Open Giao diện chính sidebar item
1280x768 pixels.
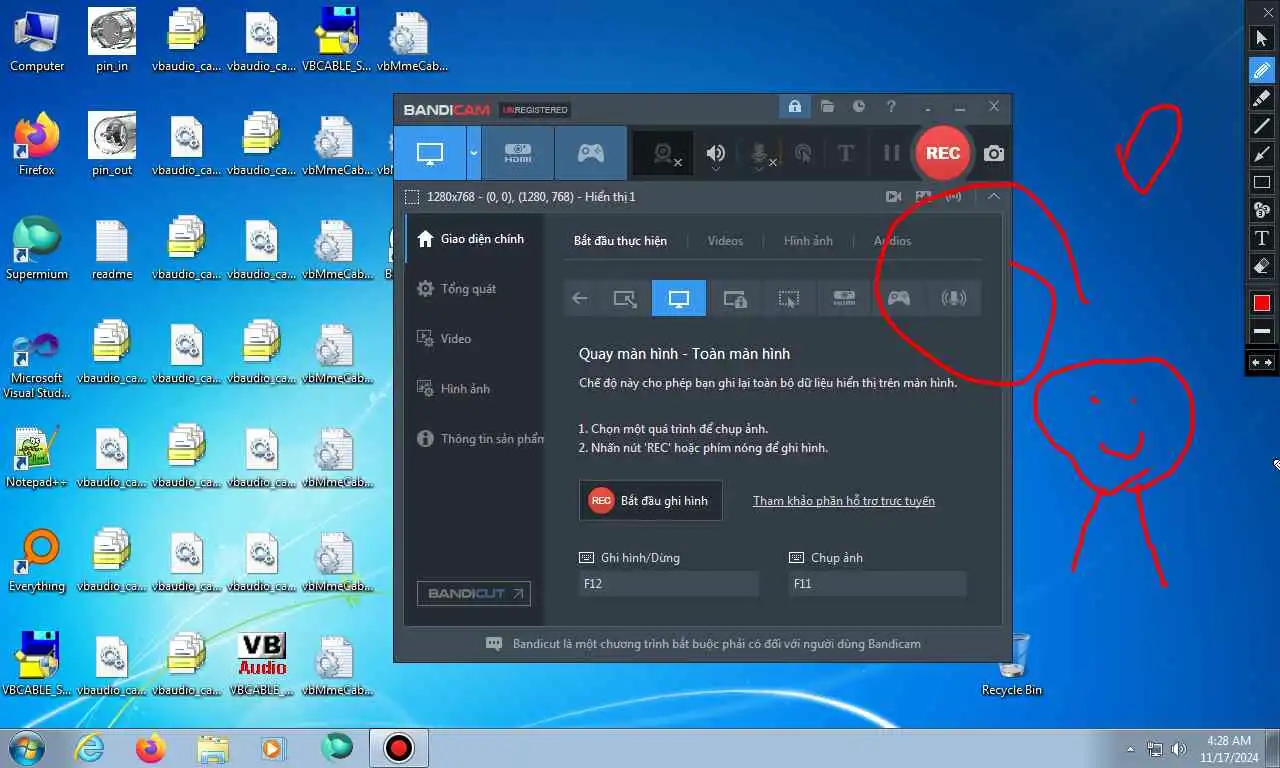475,239
